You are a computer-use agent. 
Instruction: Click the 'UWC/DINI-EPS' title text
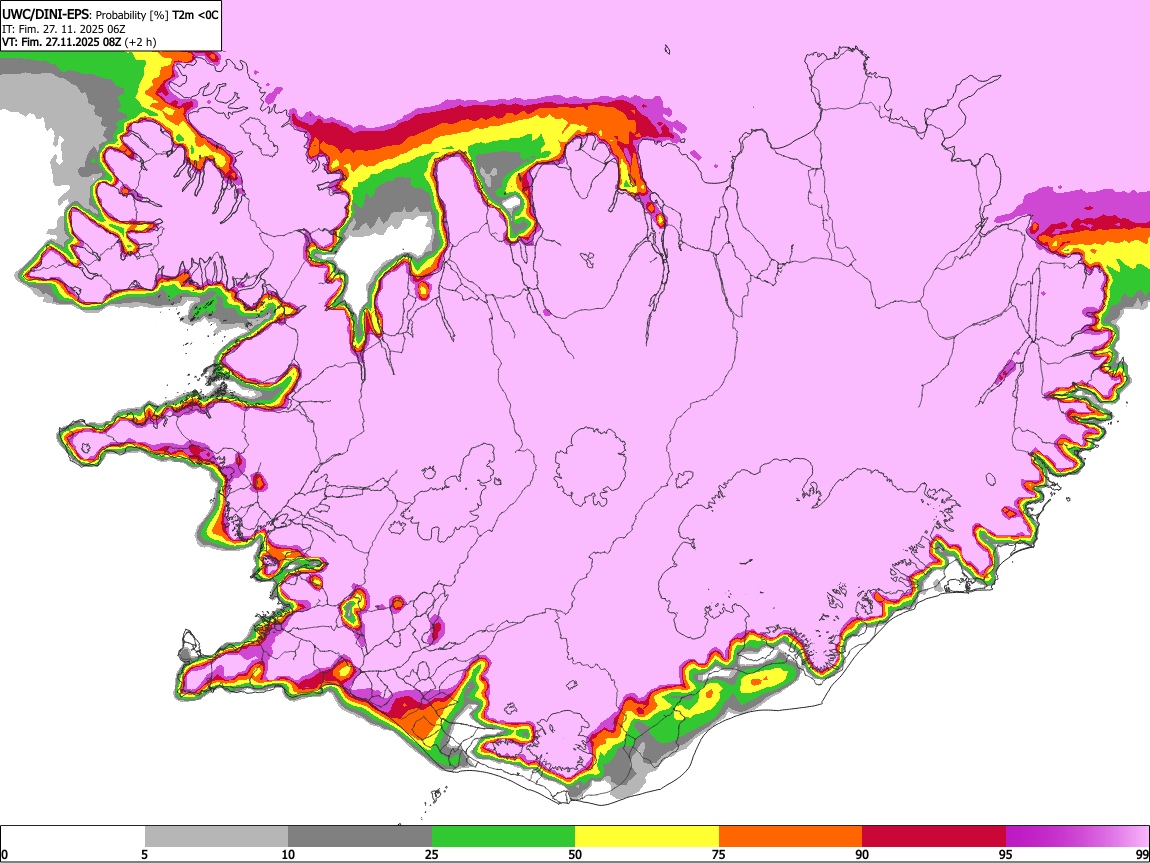[45, 15]
